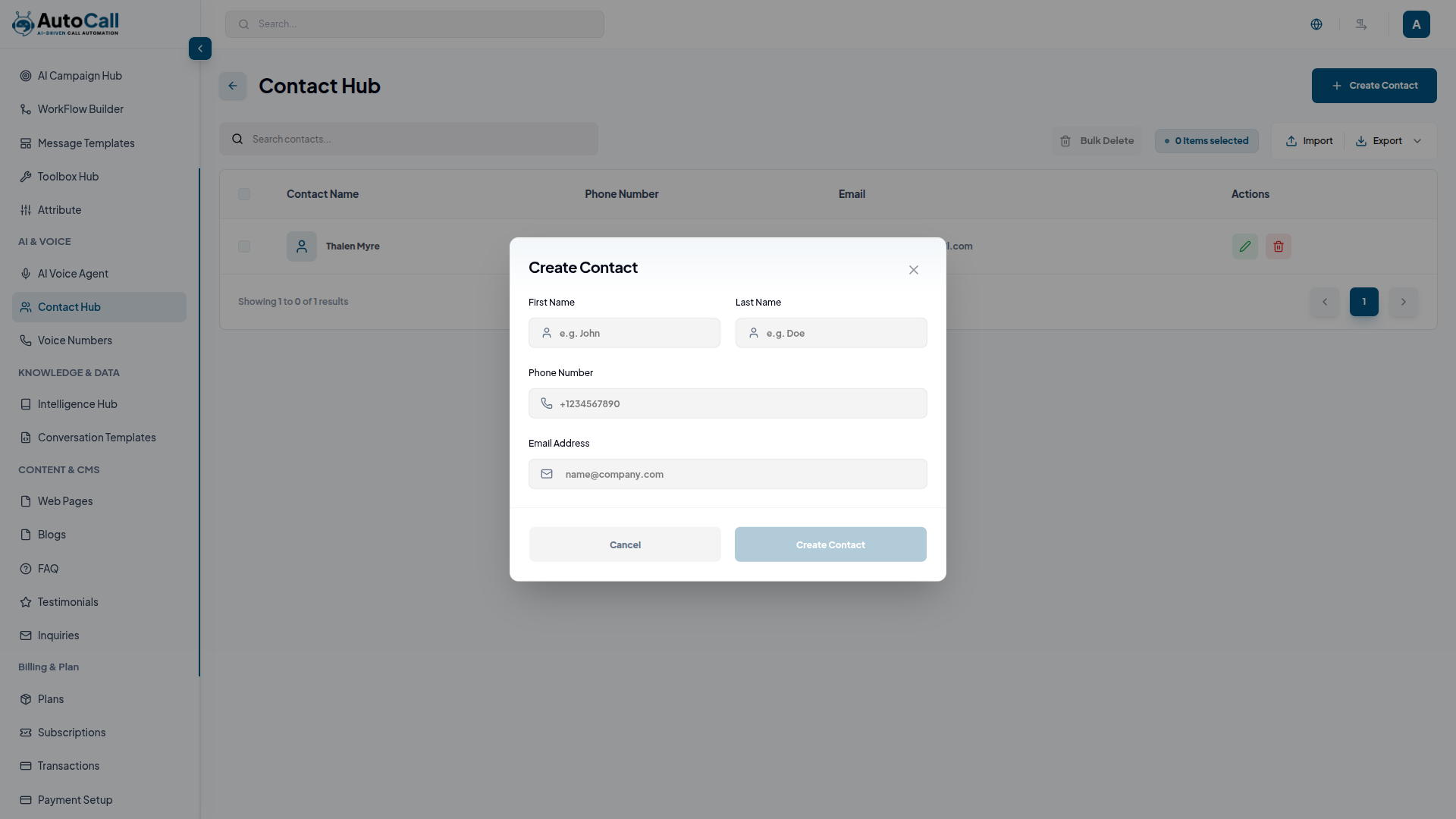This screenshot has width=1456, height=819.
Task: Click the AI Voice Agent microphone icon
Action: pos(26,274)
